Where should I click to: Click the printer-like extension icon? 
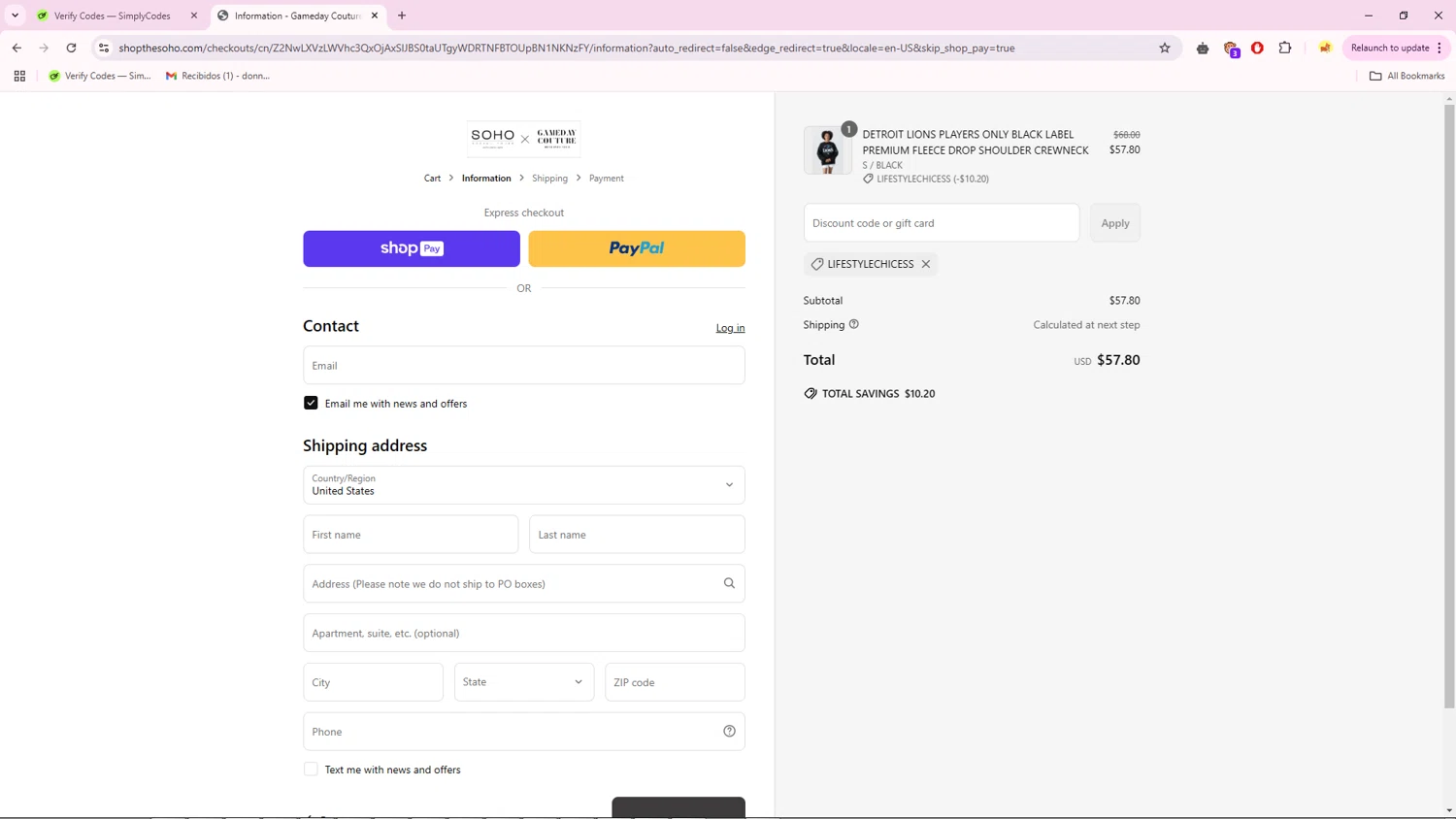[x=1203, y=48]
